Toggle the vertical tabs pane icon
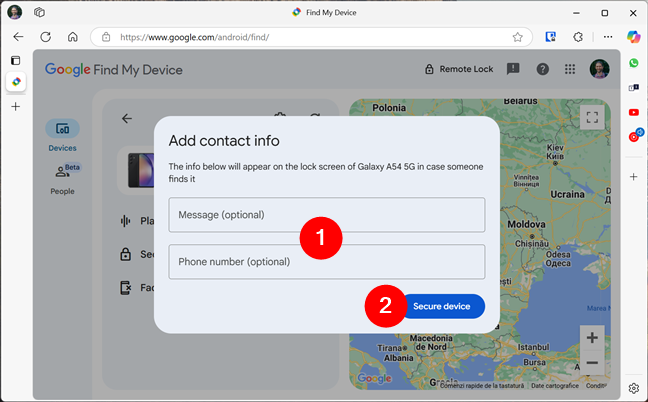 click(x=15, y=61)
